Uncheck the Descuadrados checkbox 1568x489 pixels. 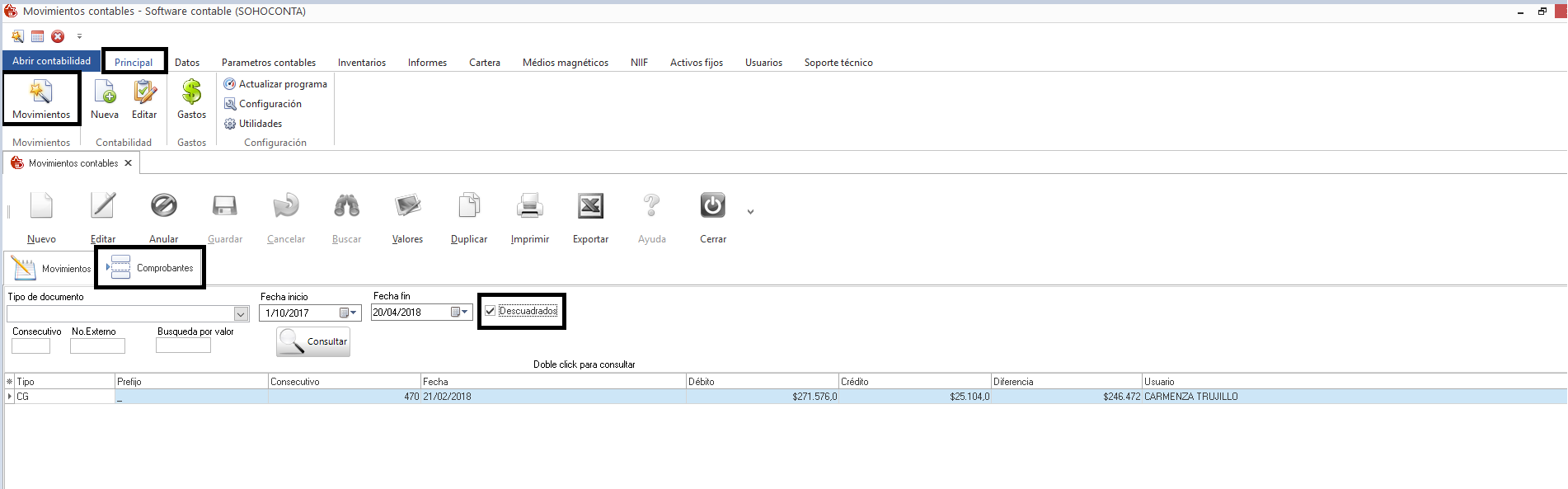coord(491,311)
